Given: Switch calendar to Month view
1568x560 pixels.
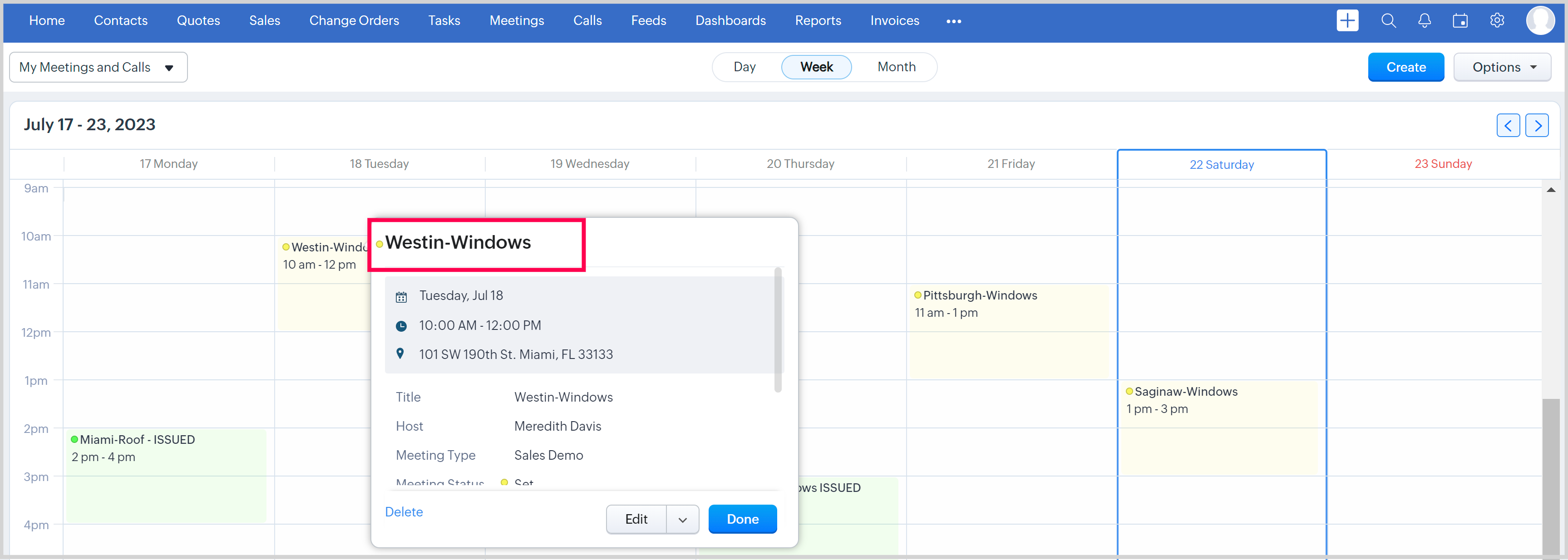Looking at the screenshot, I should 896,67.
